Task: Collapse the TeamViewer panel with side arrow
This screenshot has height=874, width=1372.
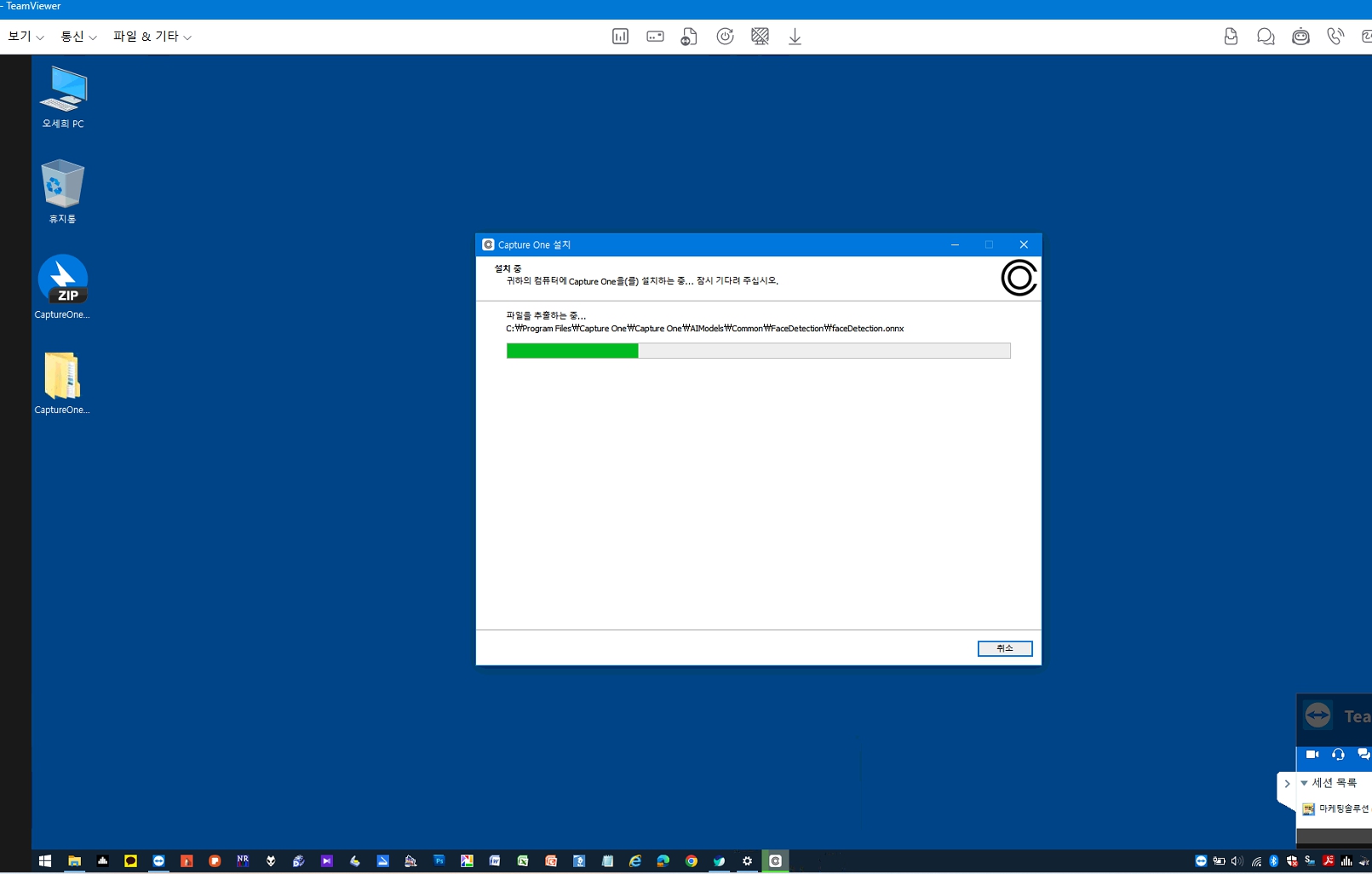Action: tap(1287, 784)
